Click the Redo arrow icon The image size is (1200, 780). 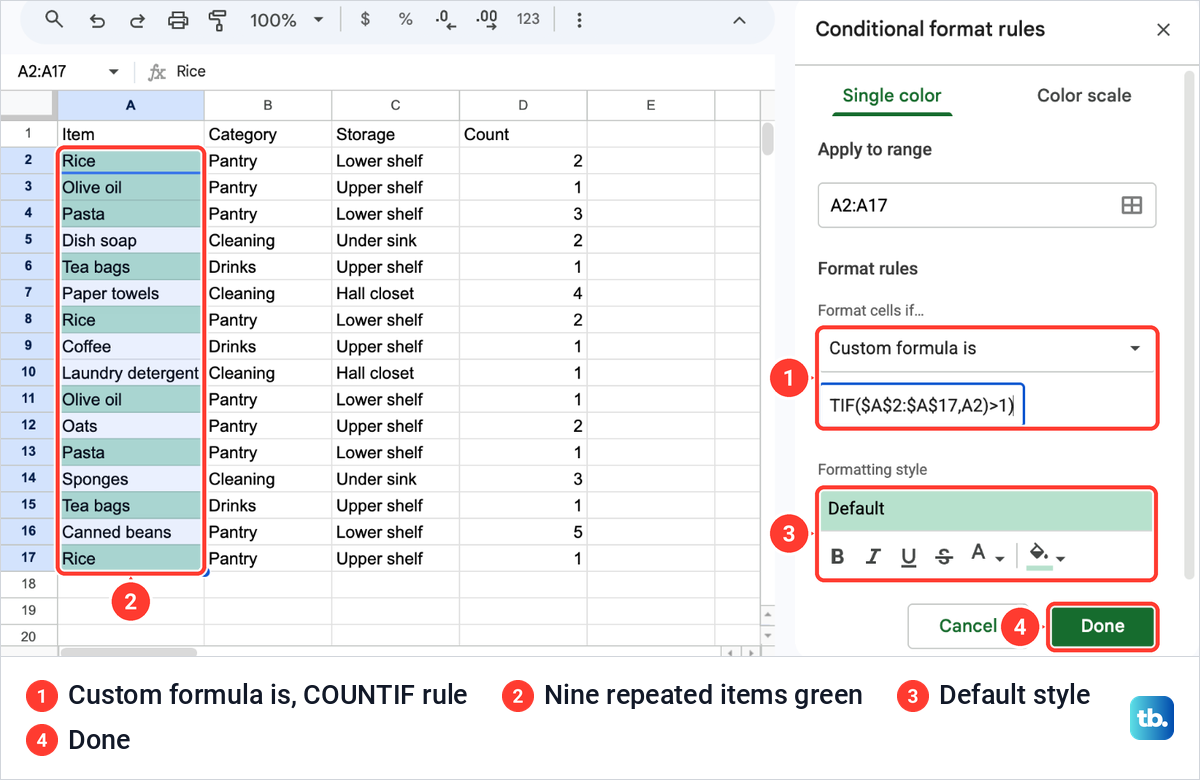(x=137, y=19)
